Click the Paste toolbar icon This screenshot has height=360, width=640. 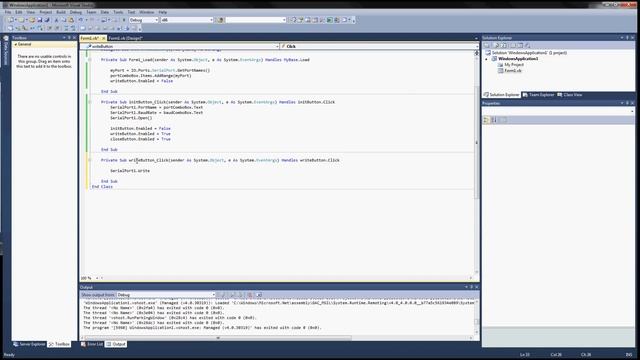pos(71,20)
